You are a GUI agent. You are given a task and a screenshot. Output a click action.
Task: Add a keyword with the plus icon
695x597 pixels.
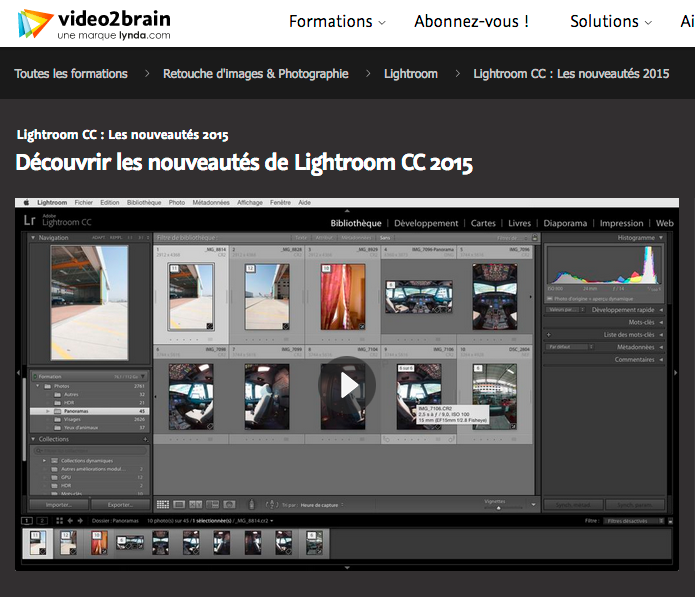coord(549,335)
